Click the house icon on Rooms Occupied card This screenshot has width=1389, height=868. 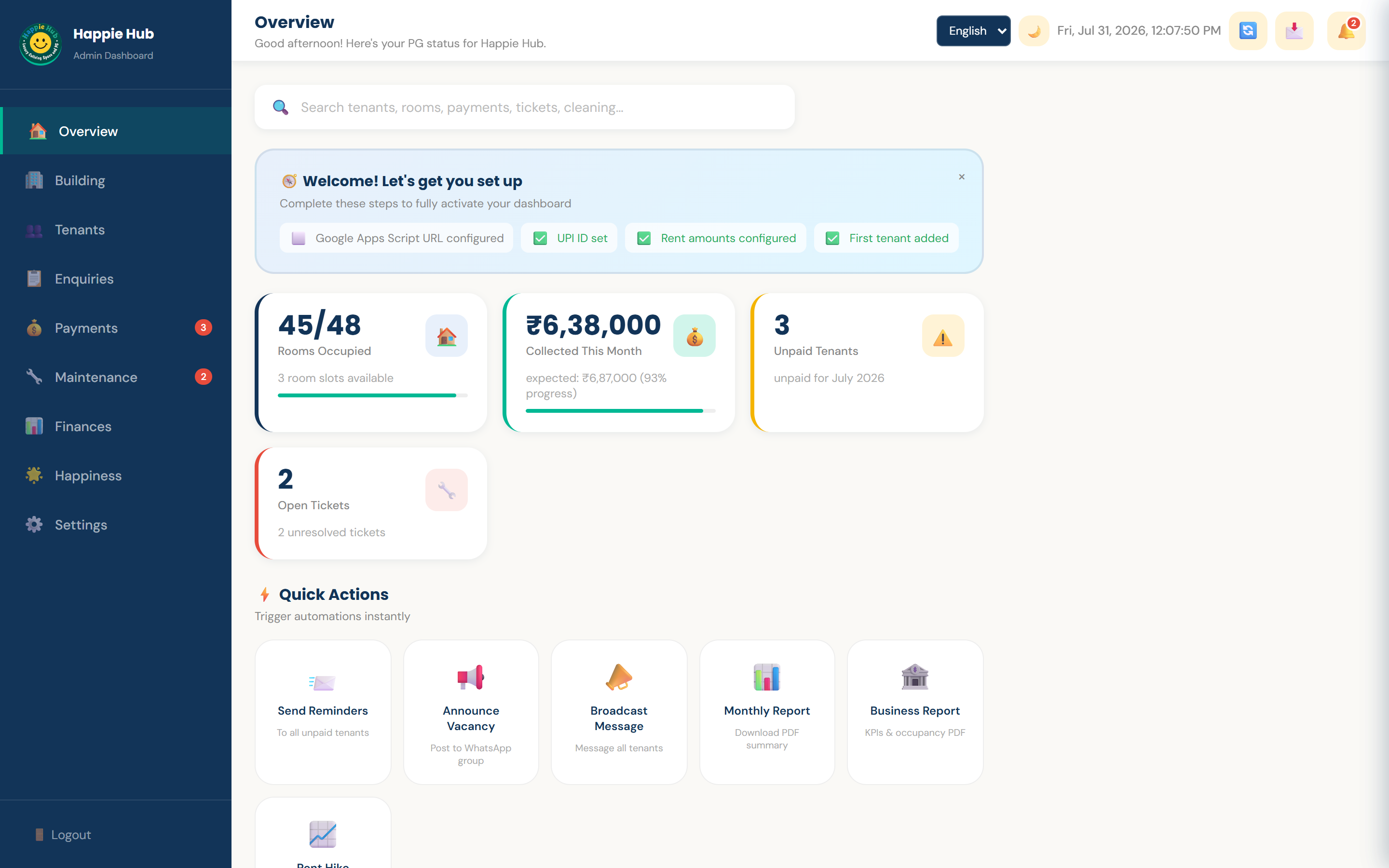(447, 336)
